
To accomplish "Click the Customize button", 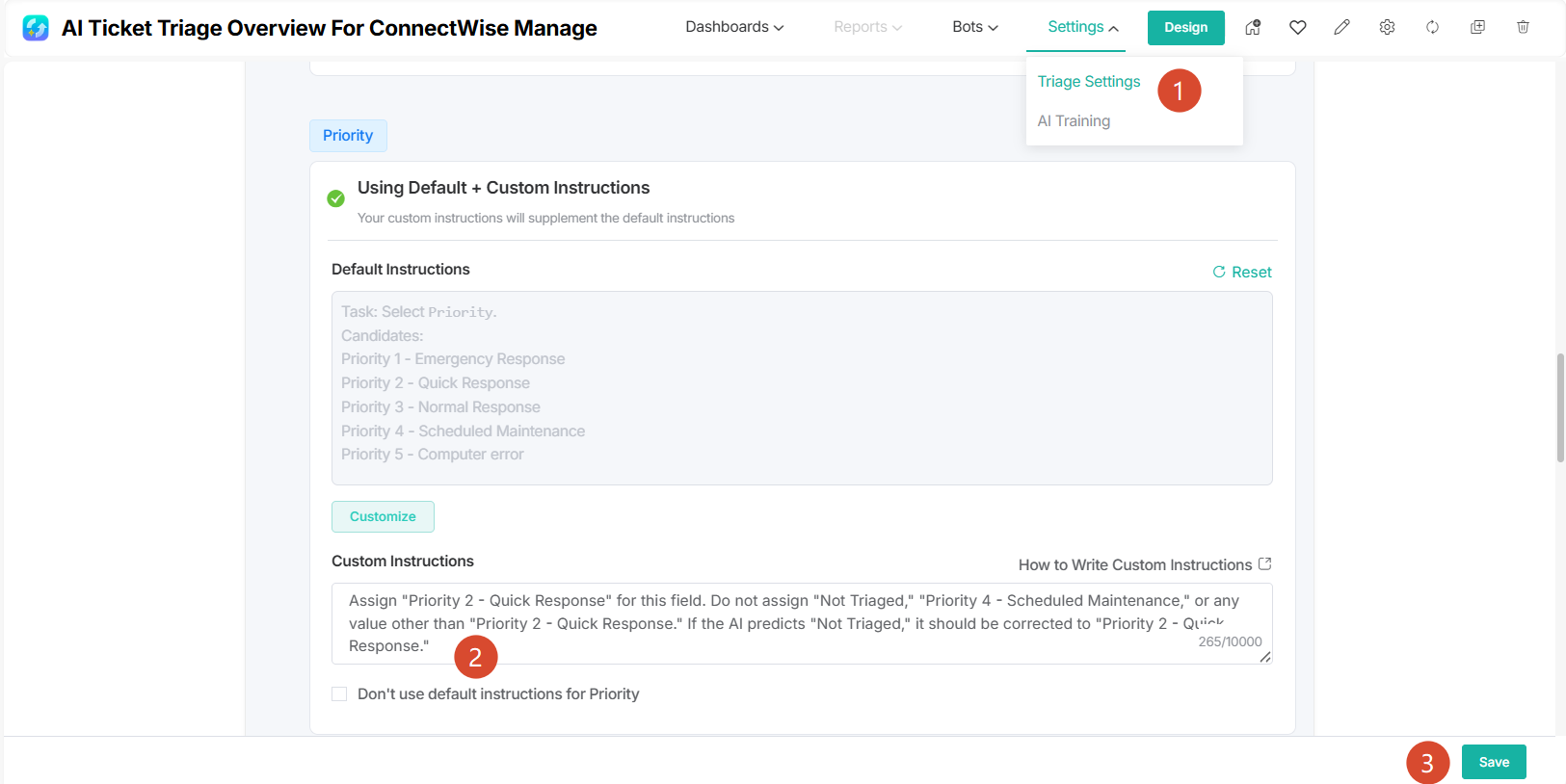I will pos(383,517).
